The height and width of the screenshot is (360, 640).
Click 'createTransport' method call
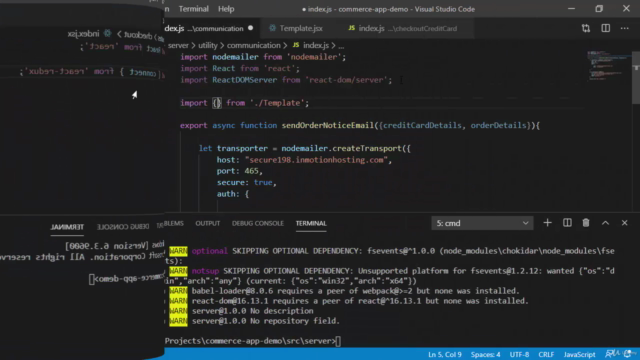click(367, 149)
